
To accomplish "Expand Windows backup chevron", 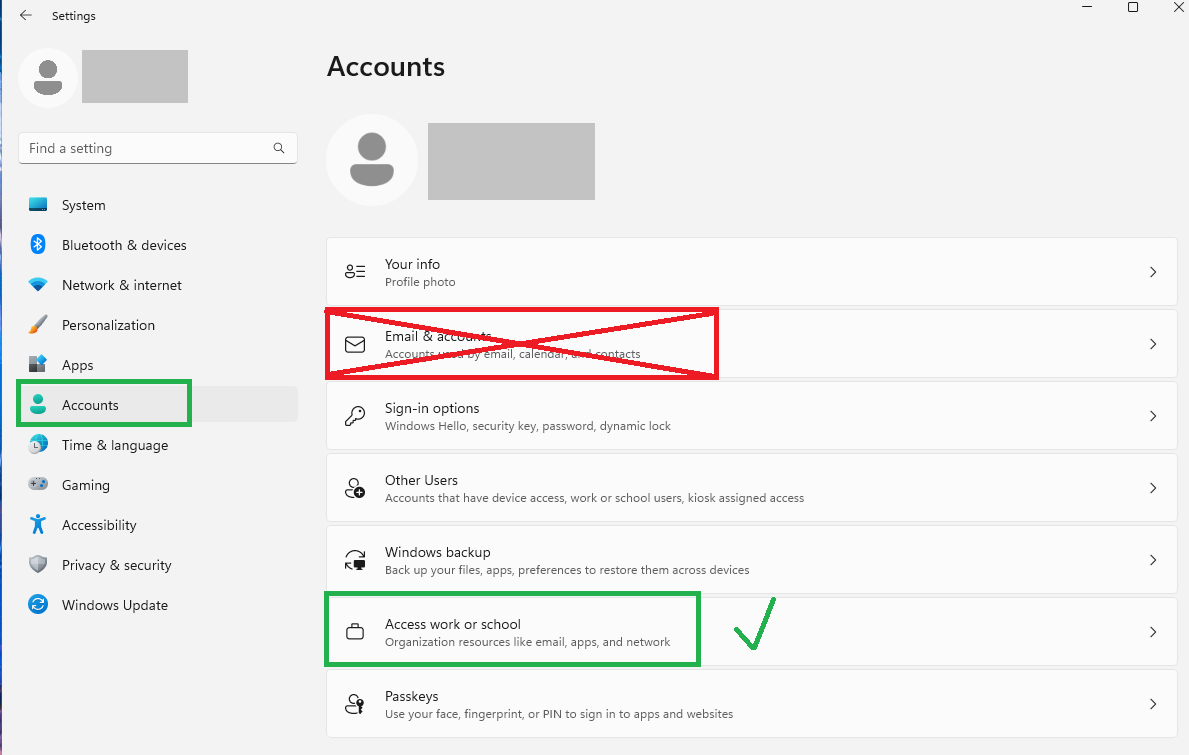I will coord(1153,560).
